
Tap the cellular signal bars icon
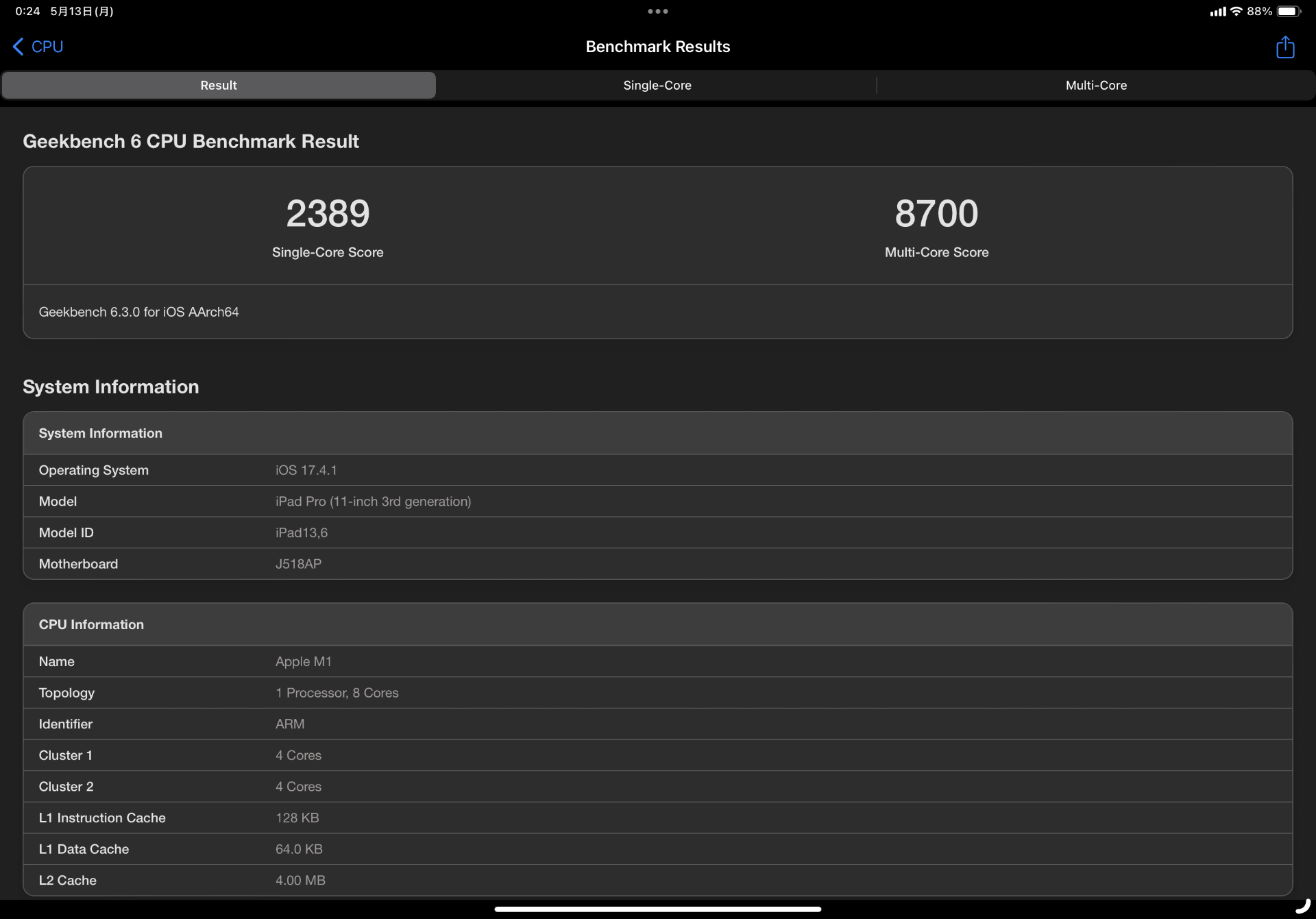tap(1217, 11)
